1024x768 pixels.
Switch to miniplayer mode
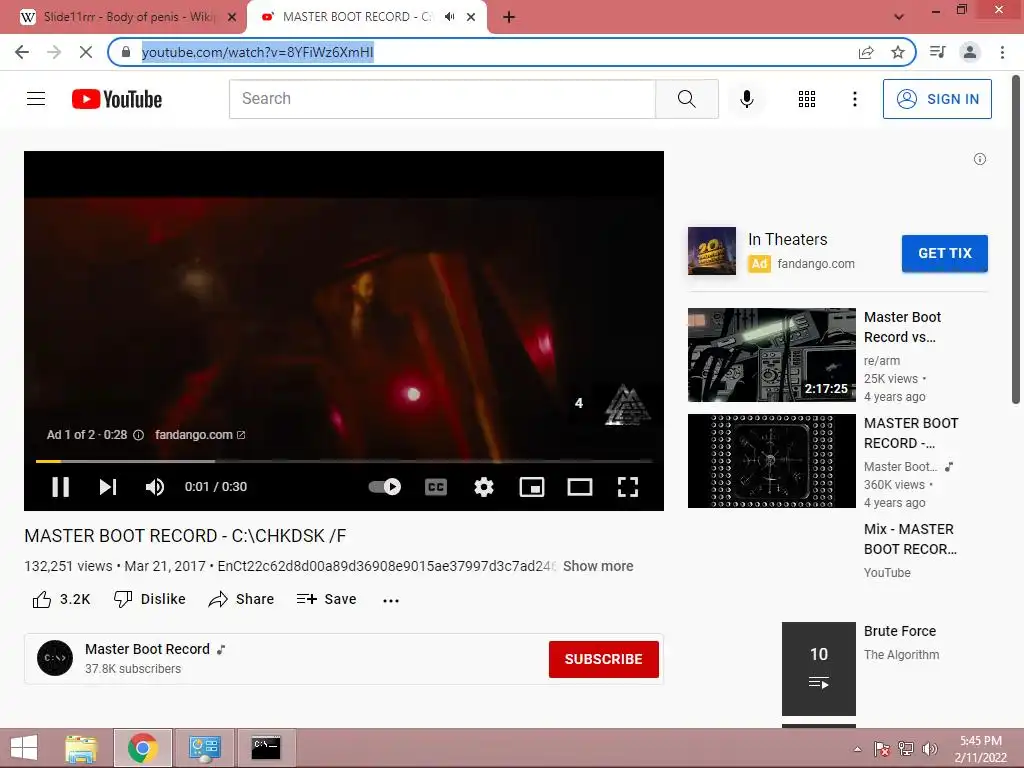pyautogui.click(x=532, y=487)
